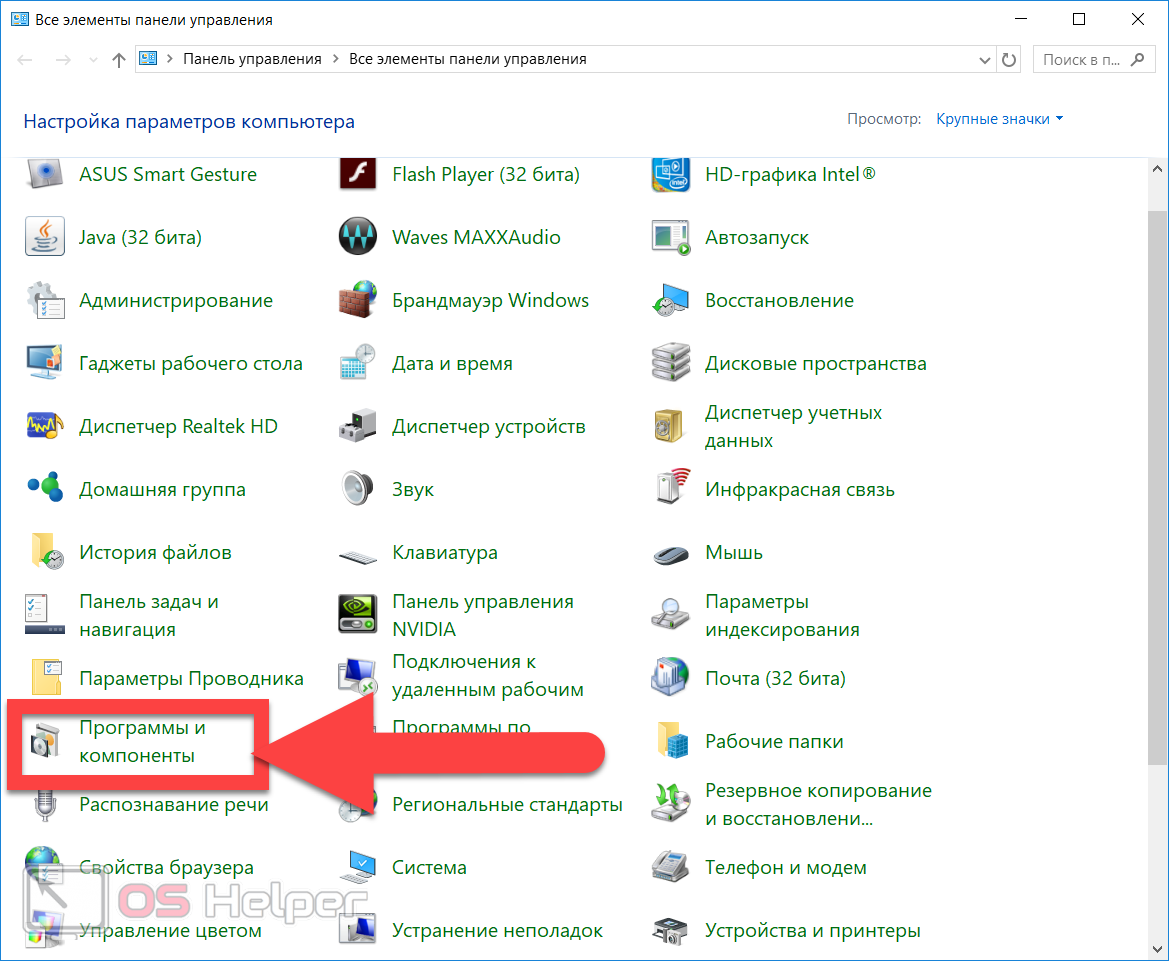Click the HD-графика Intel icon

[x=671, y=174]
